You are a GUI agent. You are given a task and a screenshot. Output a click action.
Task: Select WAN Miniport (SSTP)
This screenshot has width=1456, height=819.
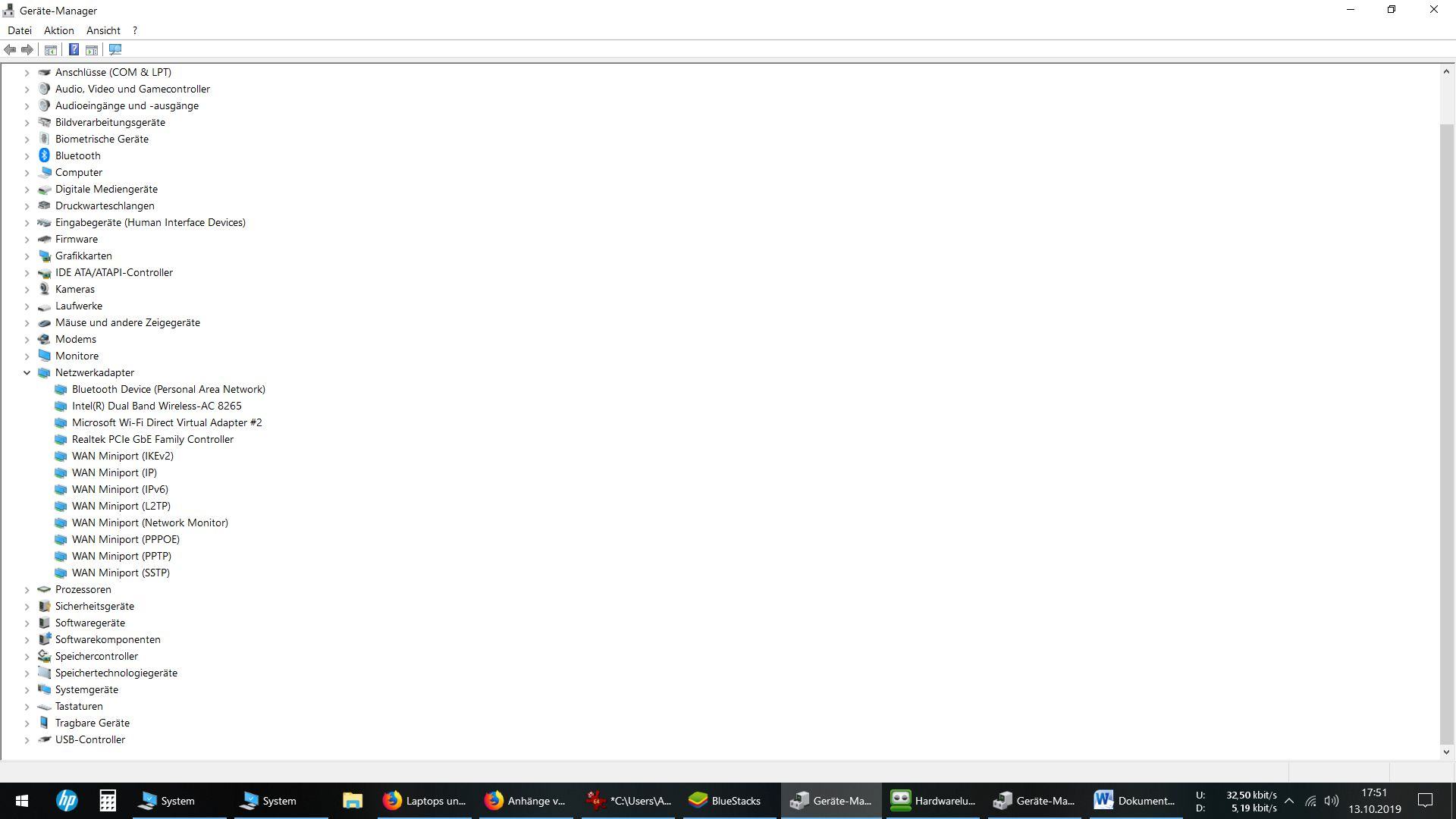pos(121,573)
